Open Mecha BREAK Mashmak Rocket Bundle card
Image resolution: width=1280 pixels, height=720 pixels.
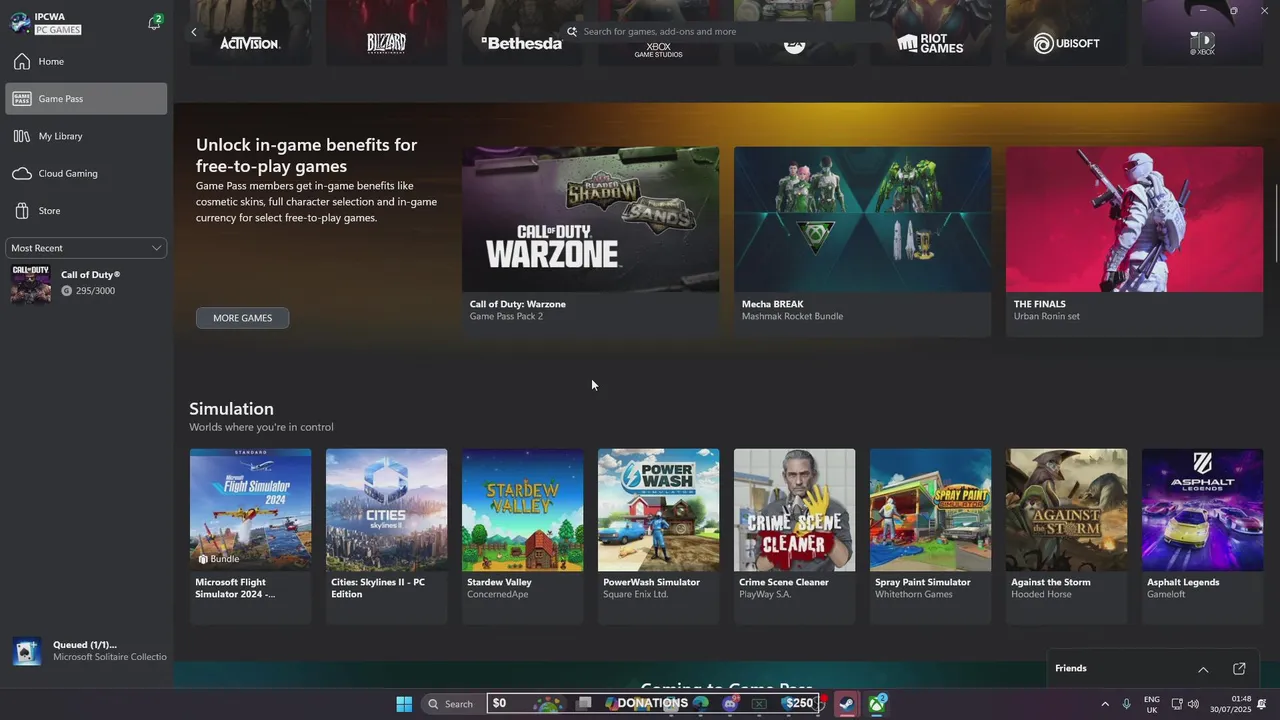862,241
